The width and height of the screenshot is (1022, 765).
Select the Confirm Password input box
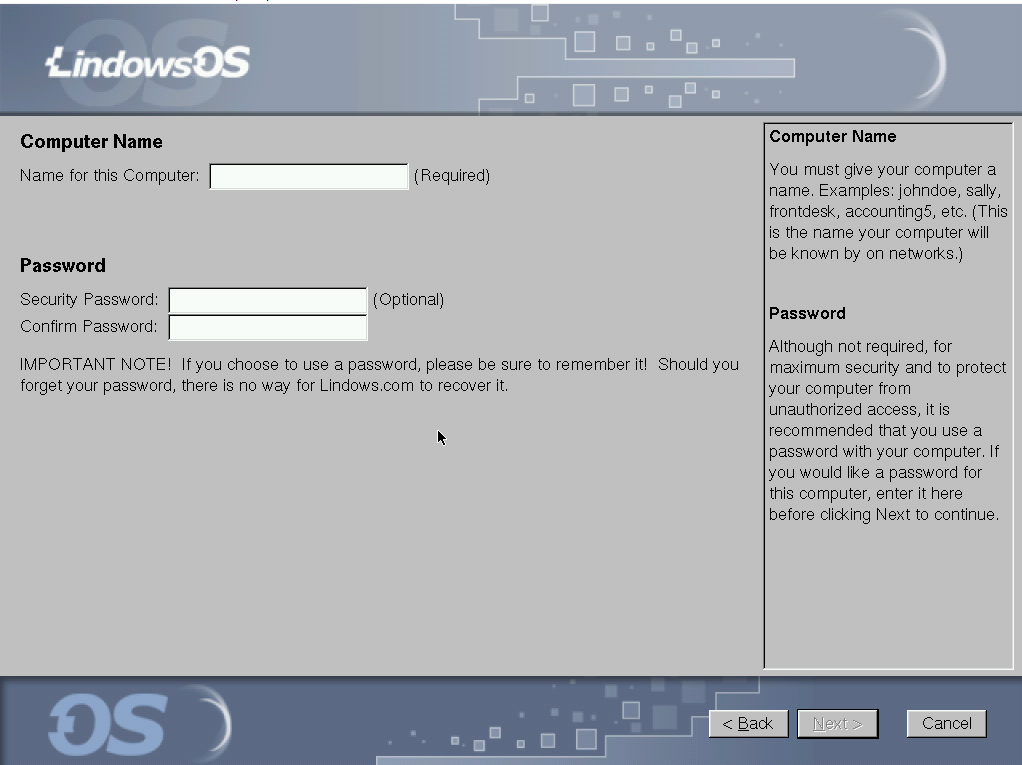pos(268,327)
